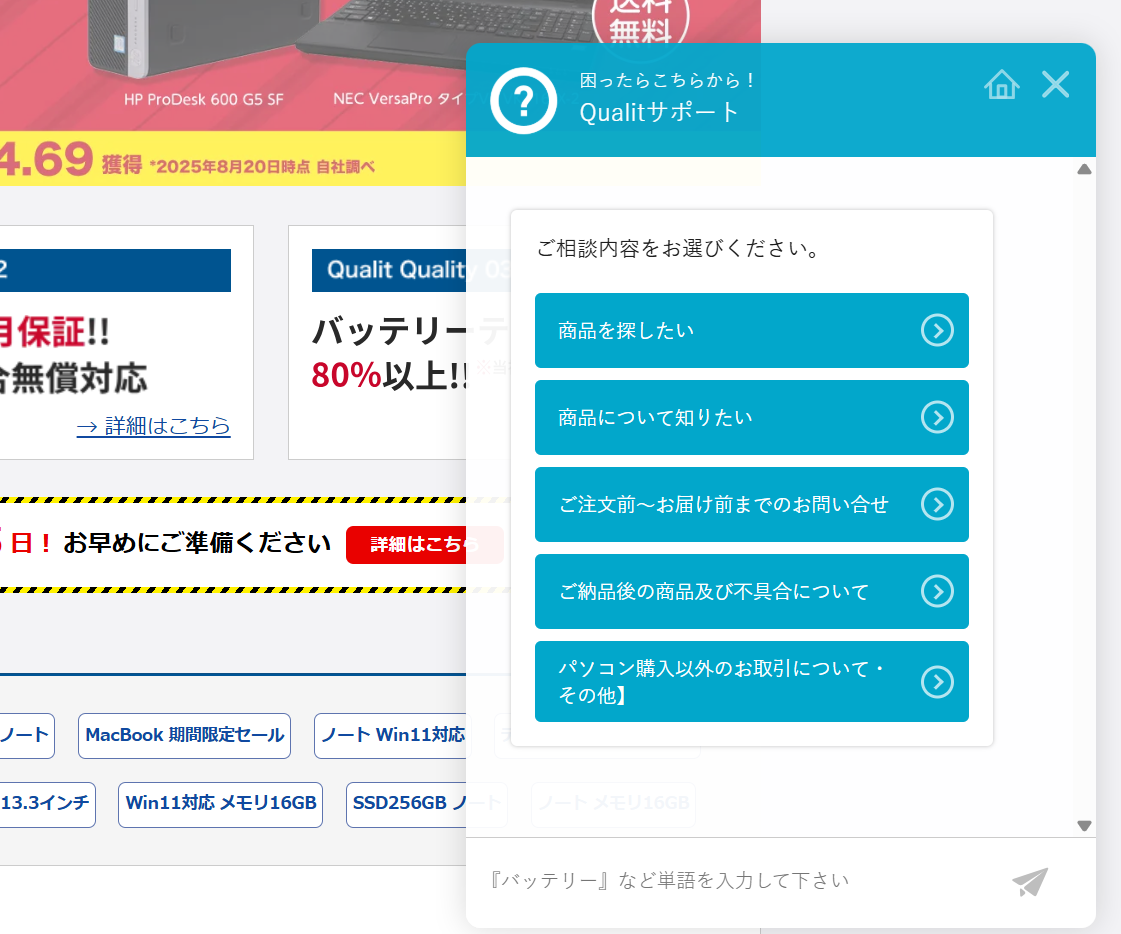The height and width of the screenshot is (934, 1121).
Task: Select the MacBook 期間限定セール tag
Action: point(184,735)
